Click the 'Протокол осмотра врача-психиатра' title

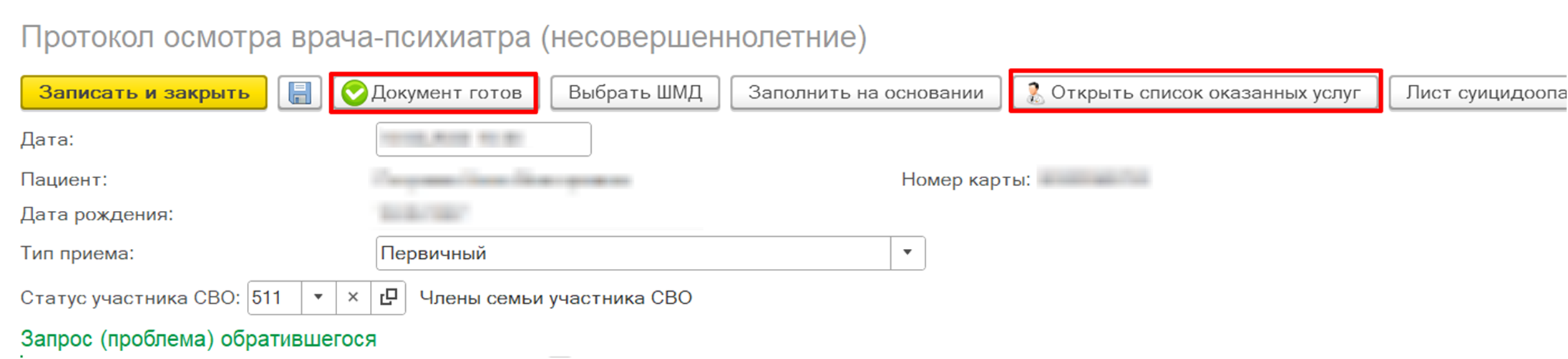(443, 37)
